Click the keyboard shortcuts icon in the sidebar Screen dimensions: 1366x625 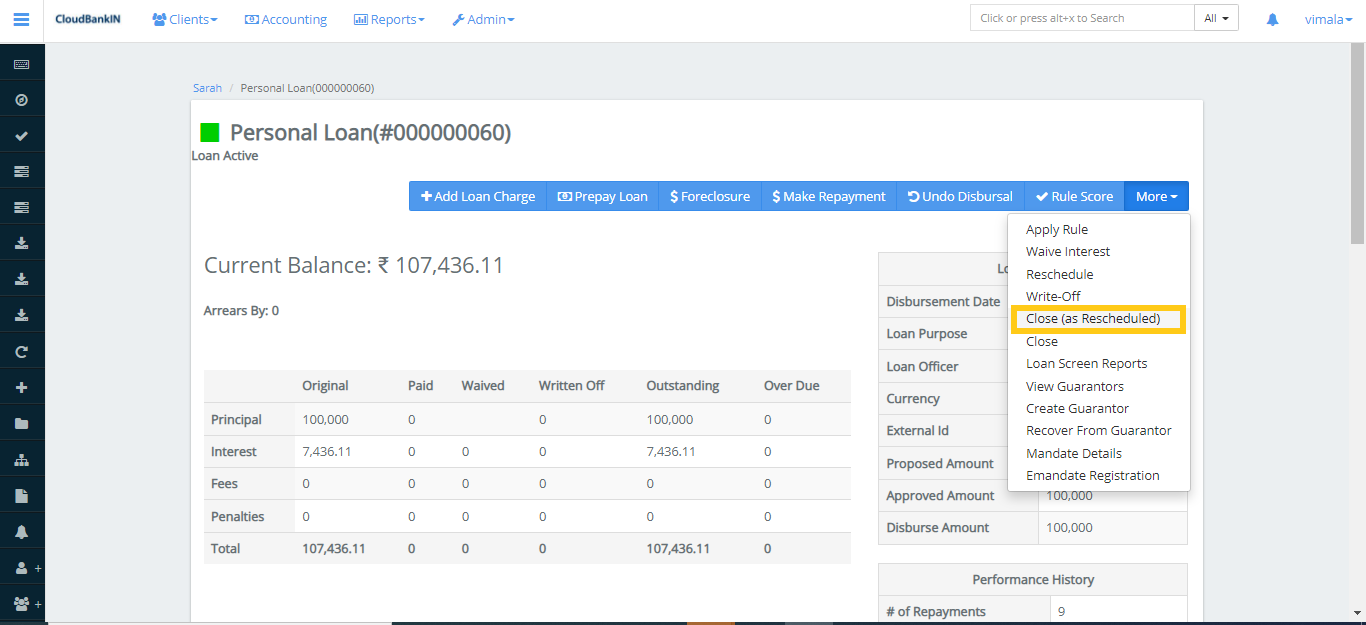[x=21, y=64]
